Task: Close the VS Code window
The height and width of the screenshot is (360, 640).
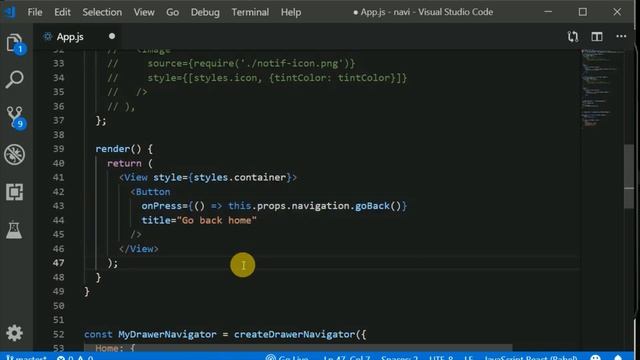Action: click(x=617, y=12)
